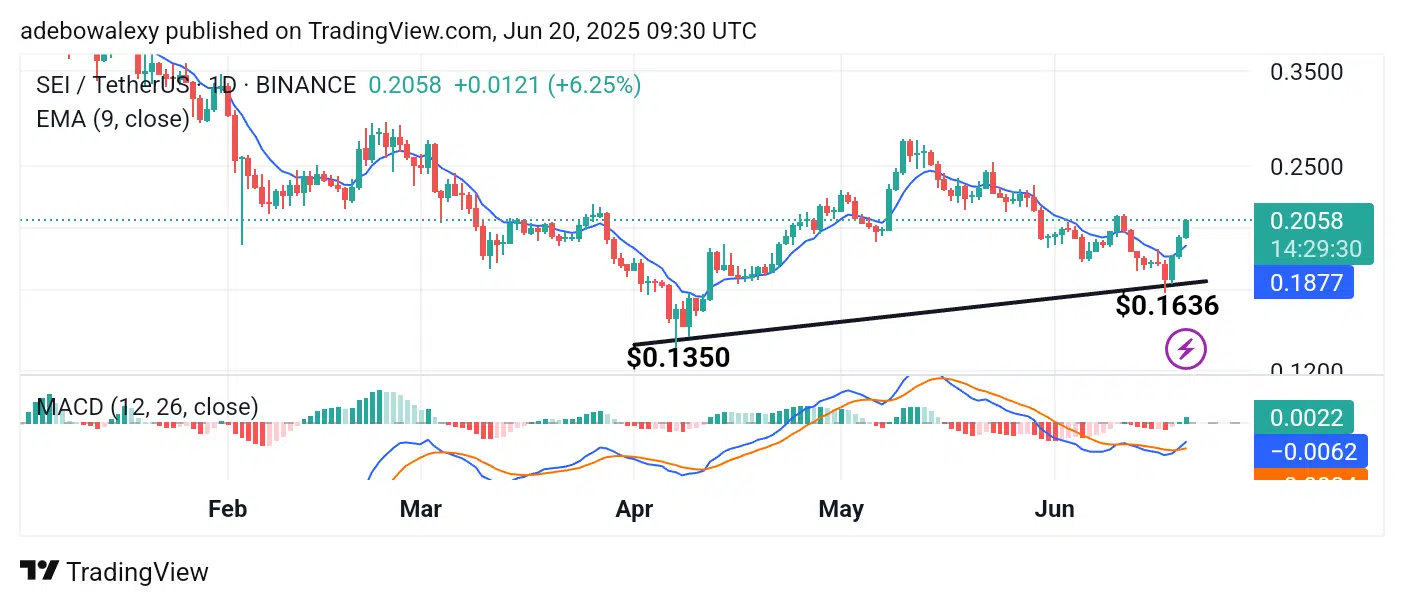The width and height of the screenshot is (1404, 606).
Task: Click the 0.2500 price axis label
Action: (x=1306, y=166)
